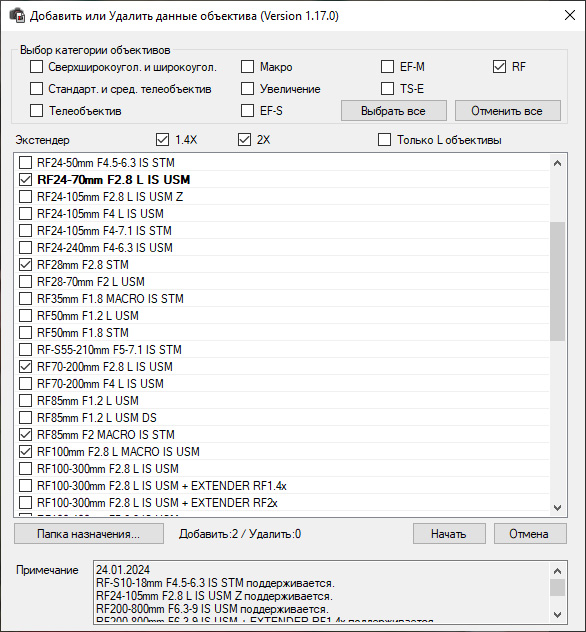Click the Примечание label
This screenshot has width=586, height=632.
[47, 570]
